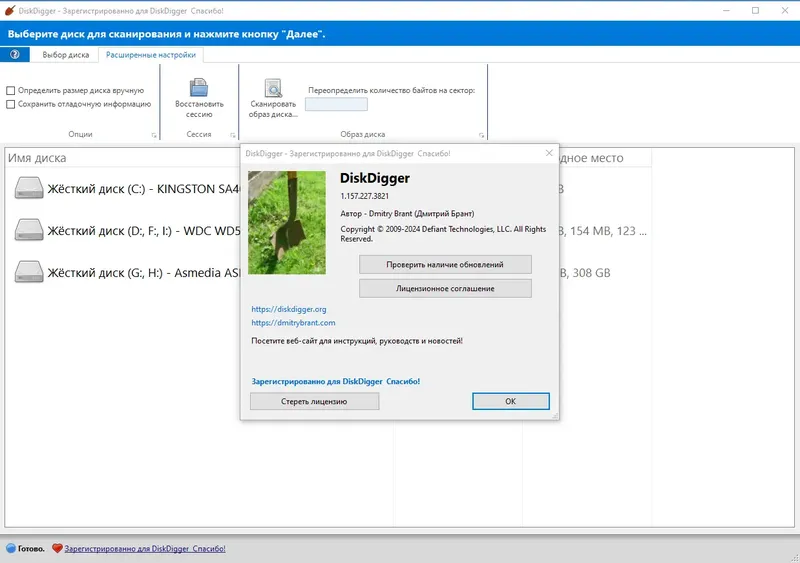Click the drive icon for WDC disk D:, F:, I:

click(x=29, y=230)
